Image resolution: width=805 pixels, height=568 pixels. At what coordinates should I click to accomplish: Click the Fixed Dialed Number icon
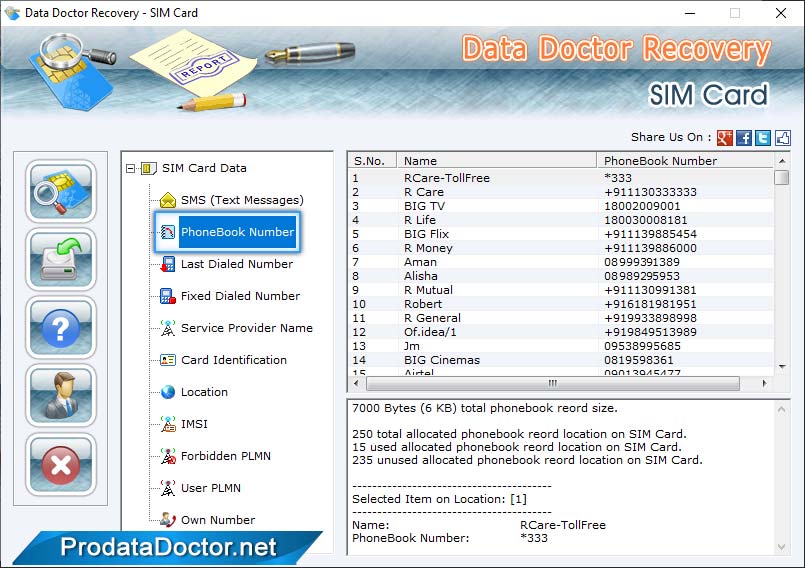click(x=168, y=296)
